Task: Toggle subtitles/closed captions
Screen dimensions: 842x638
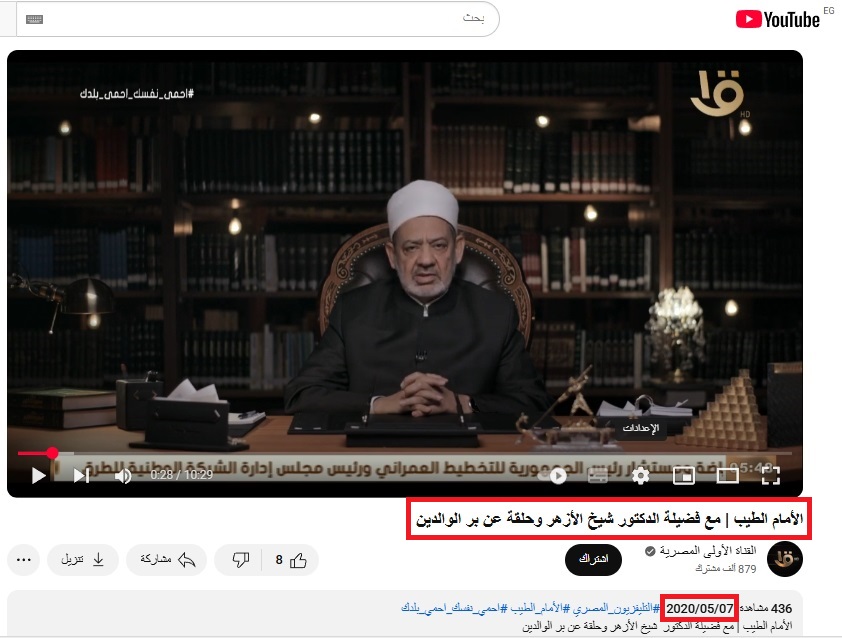Action: point(598,476)
